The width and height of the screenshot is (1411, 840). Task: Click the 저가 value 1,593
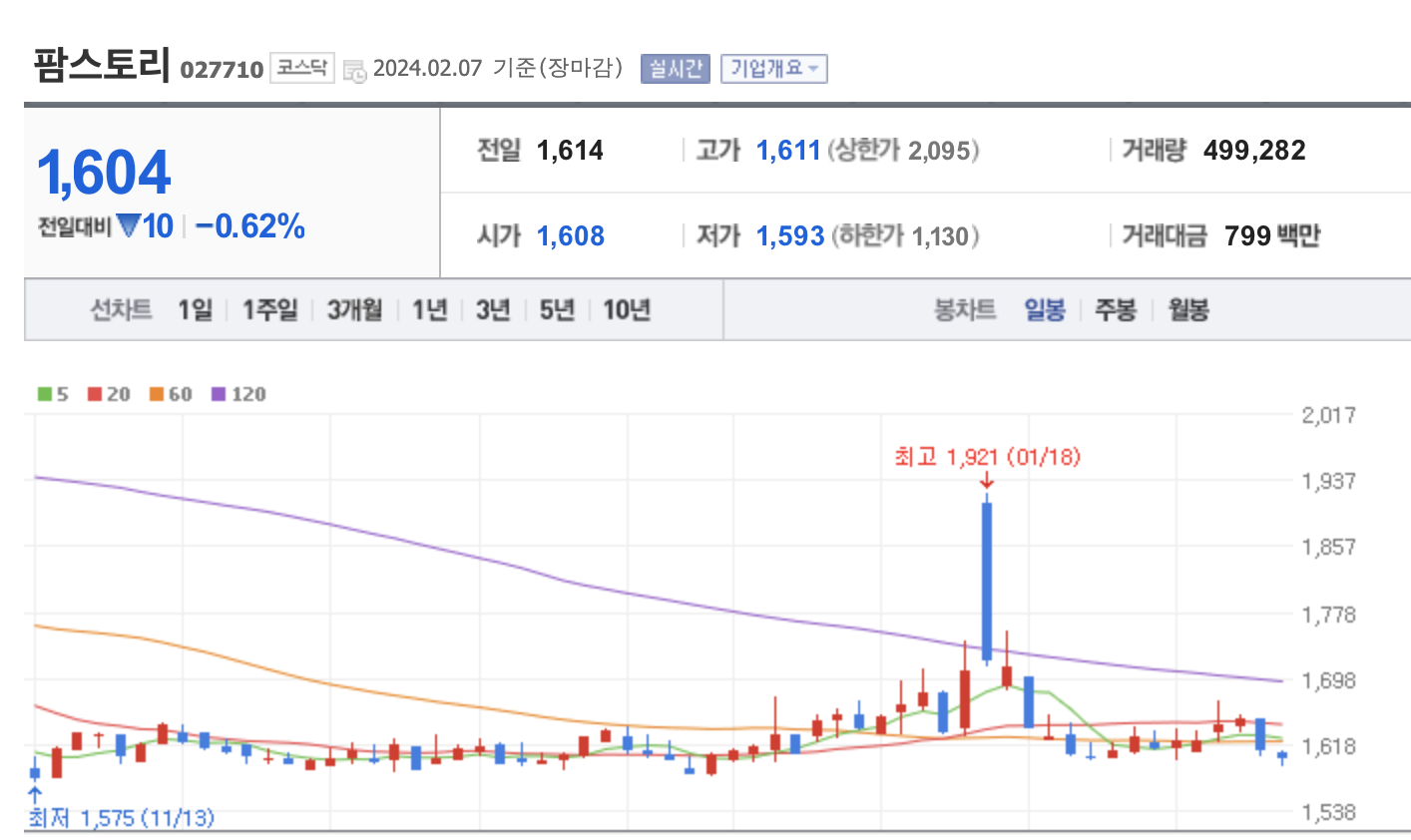point(790,236)
